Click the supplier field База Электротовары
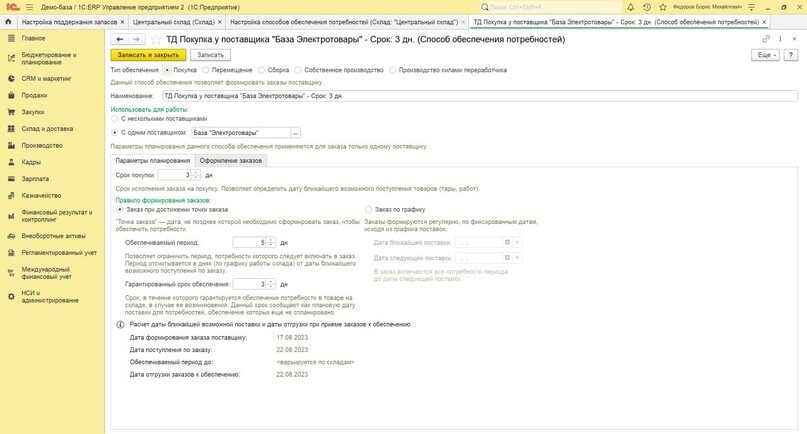807x434 pixels. click(x=241, y=133)
